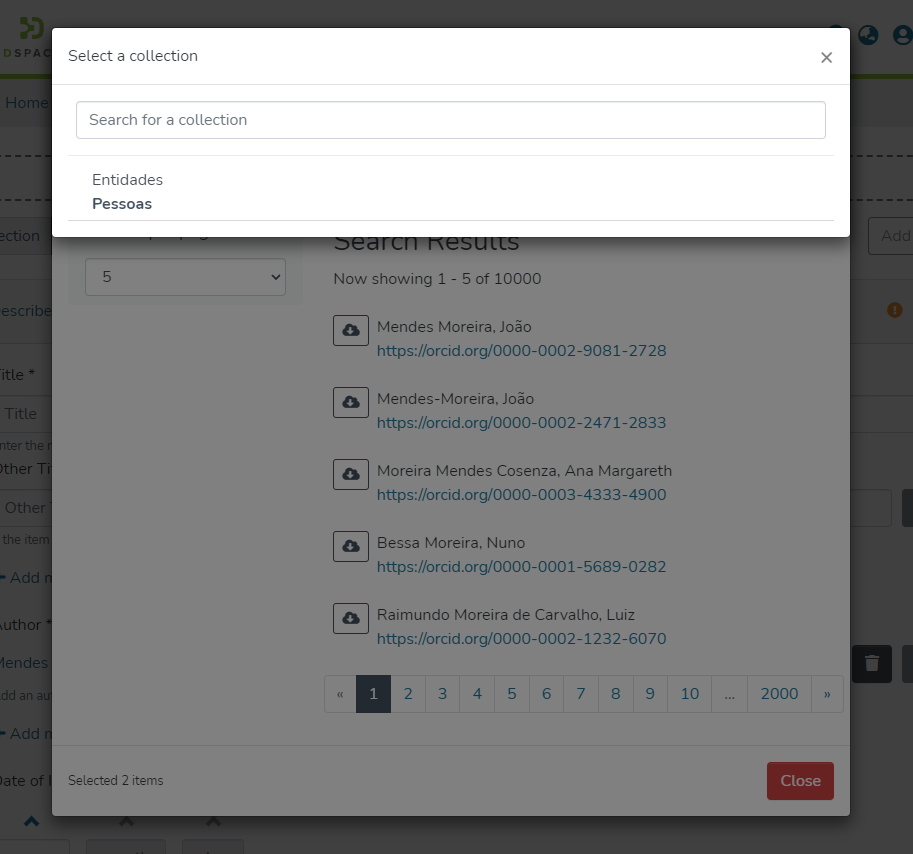
Task: Click the red Close button
Action: click(800, 781)
